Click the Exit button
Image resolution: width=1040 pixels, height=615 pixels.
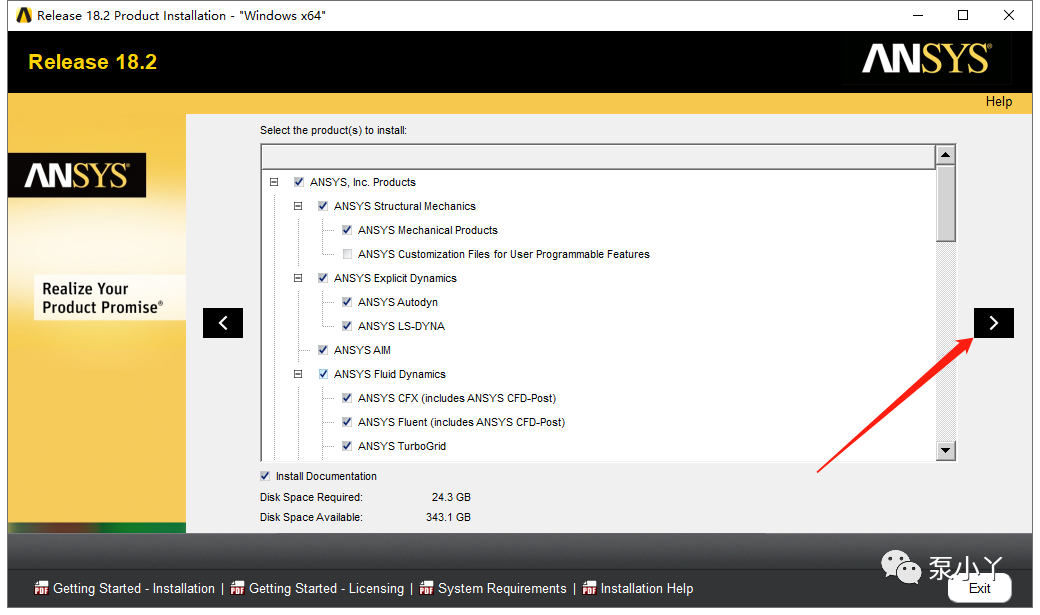point(980,588)
